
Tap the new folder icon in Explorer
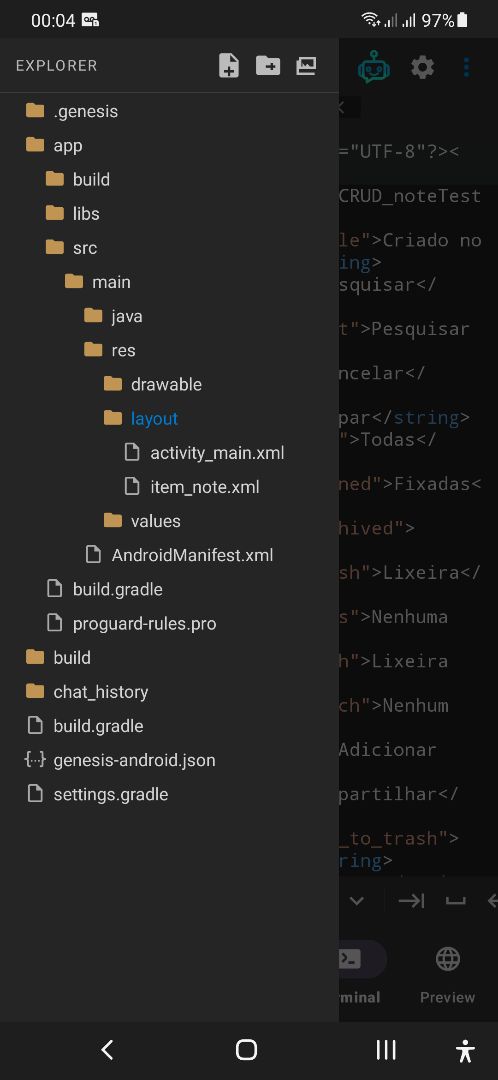pyautogui.click(x=268, y=66)
